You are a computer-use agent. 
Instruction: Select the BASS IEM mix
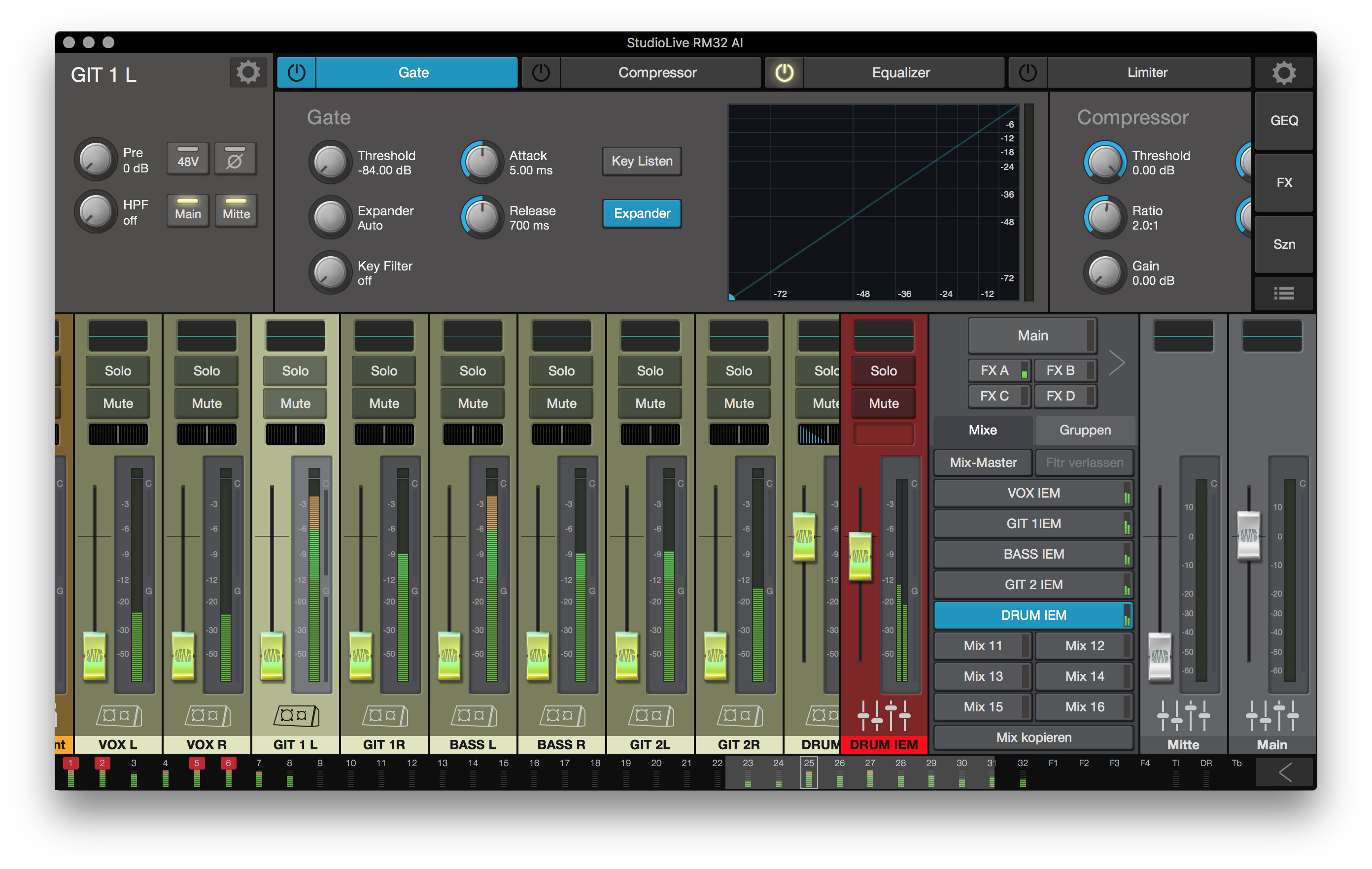pos(1033,554)
